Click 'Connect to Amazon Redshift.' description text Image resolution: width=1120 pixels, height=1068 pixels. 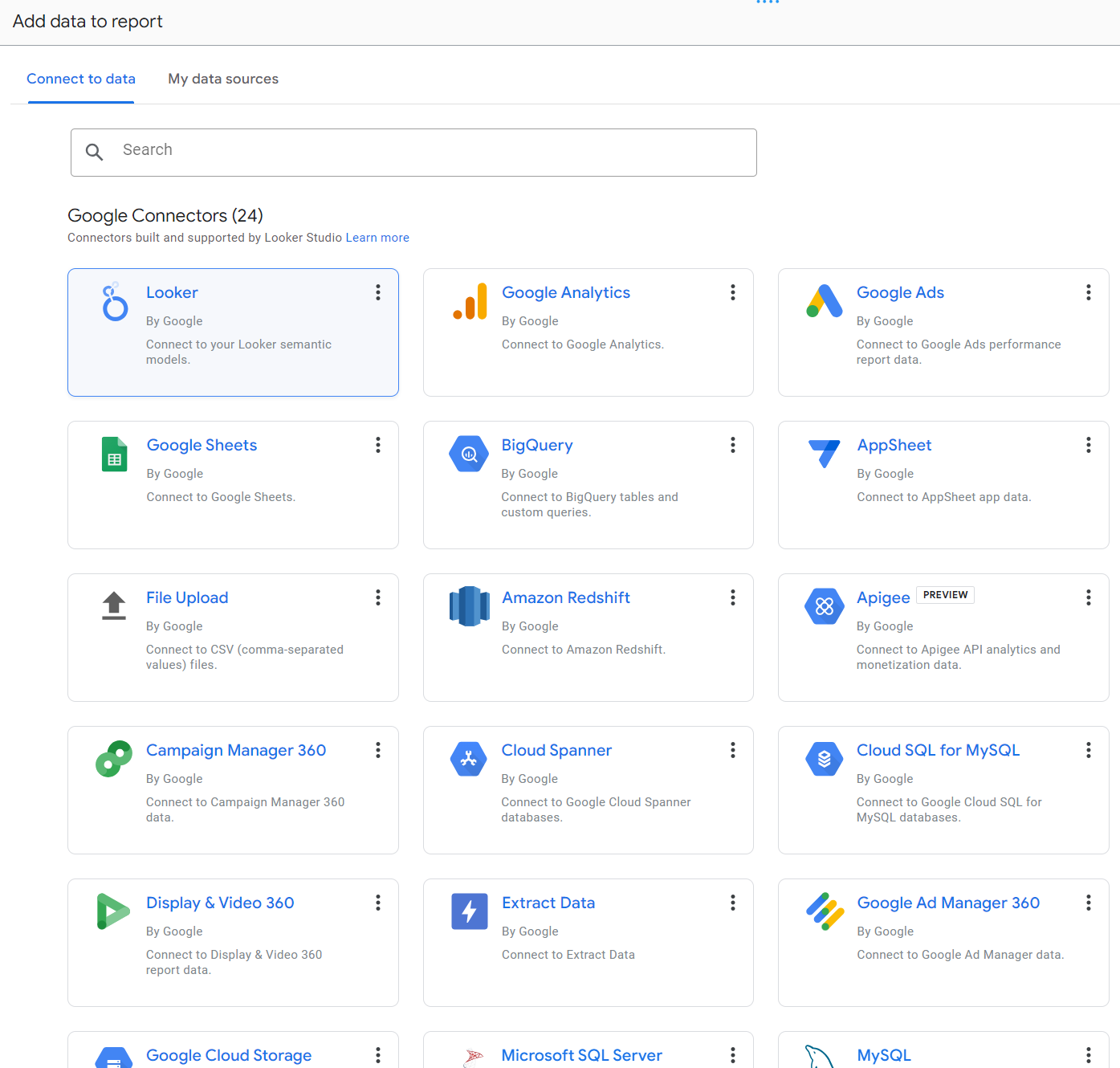click(x=584, y=650)
